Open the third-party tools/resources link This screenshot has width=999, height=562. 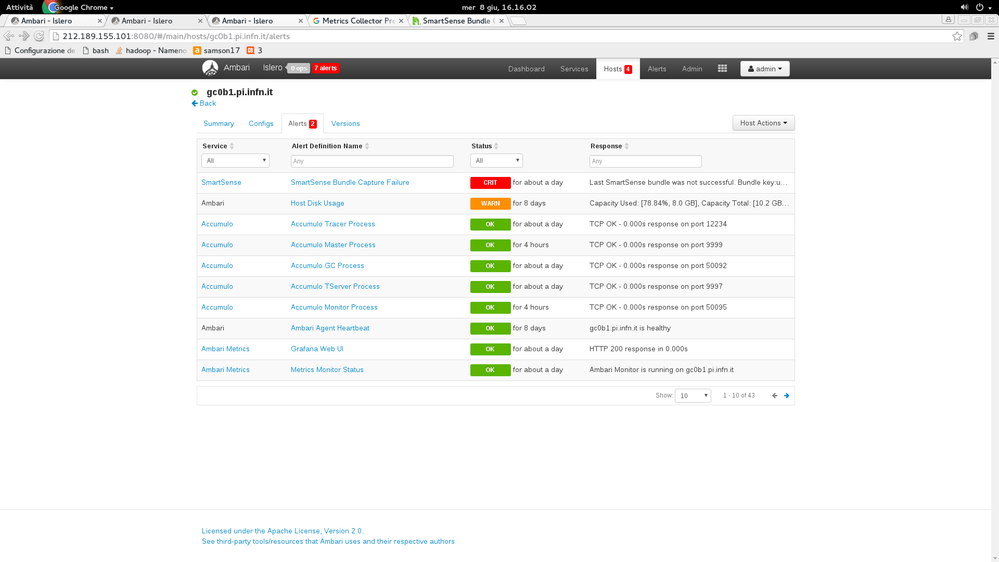(x=328, y=542)
